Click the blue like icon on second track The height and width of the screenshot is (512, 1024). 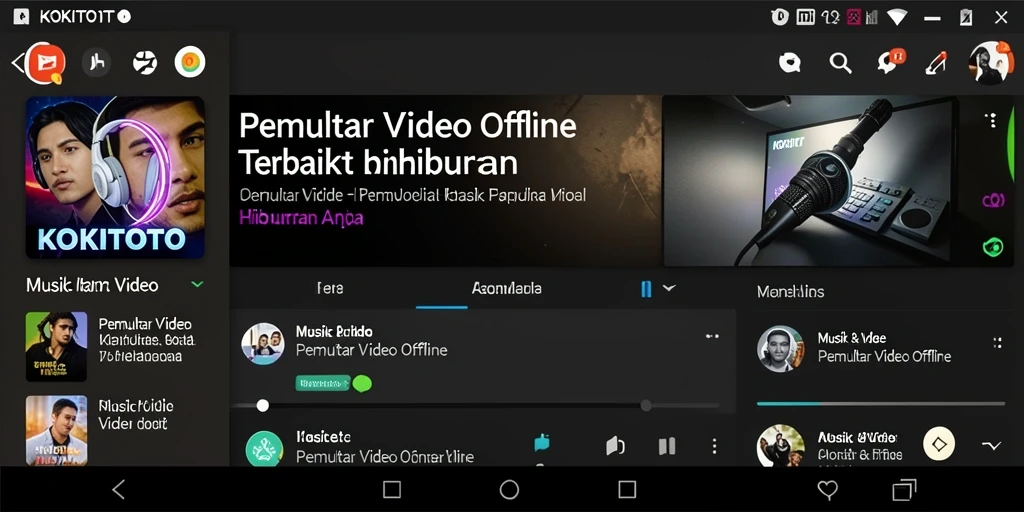[541, 443]
